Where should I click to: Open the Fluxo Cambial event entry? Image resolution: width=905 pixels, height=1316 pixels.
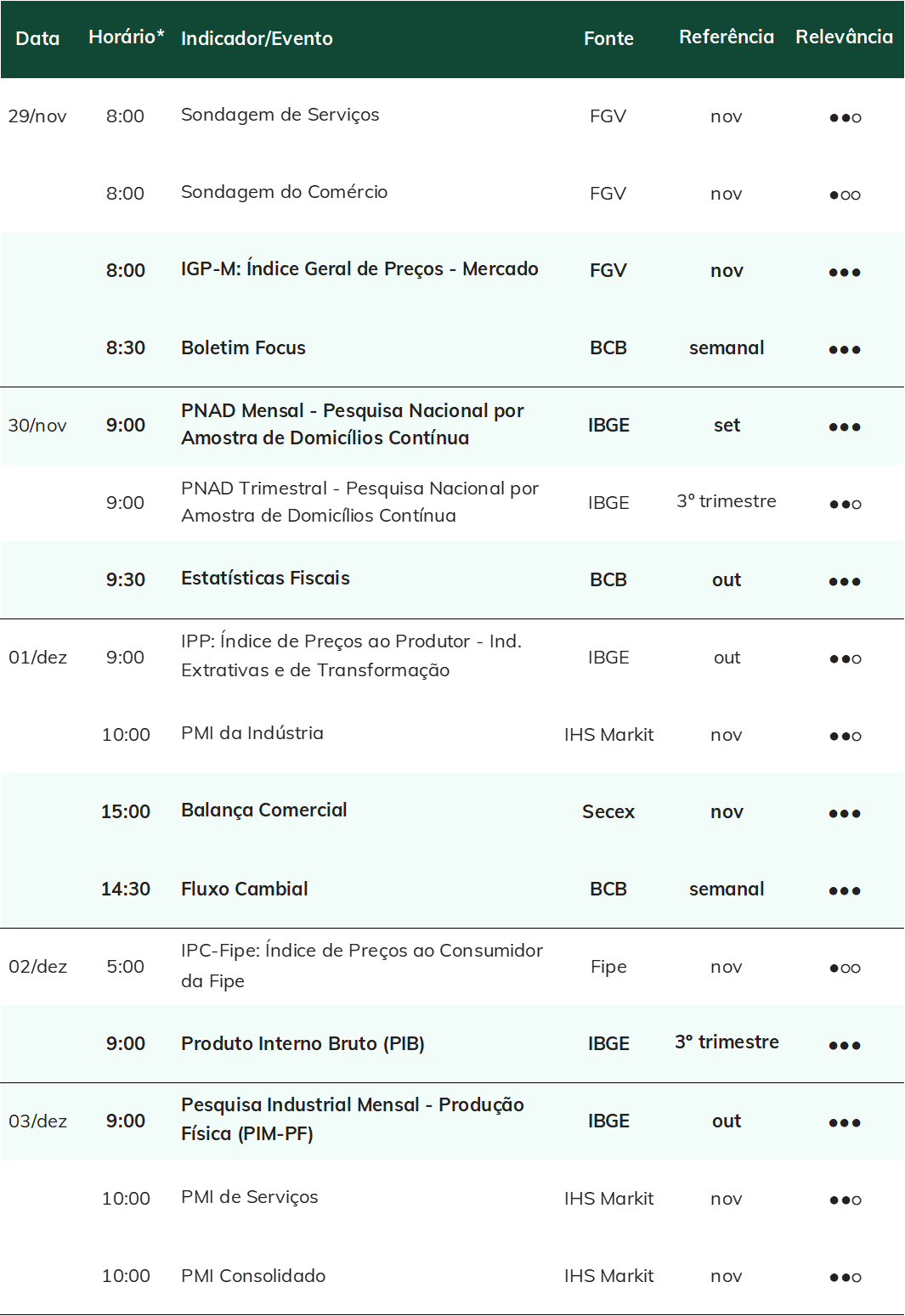[245, 889]
